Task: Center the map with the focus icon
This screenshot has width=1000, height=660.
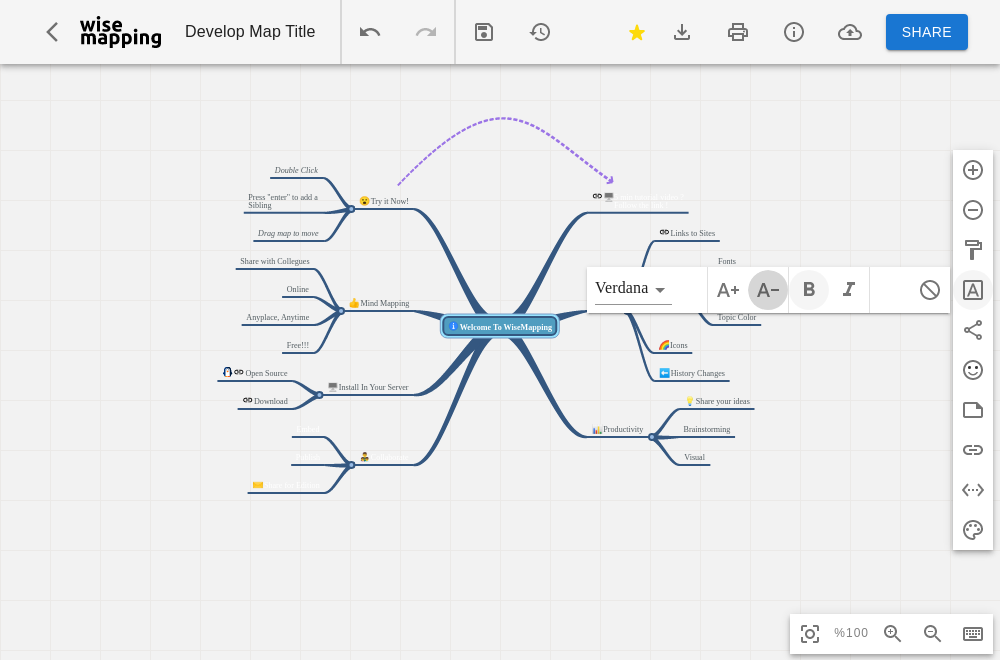Action: 810,633
